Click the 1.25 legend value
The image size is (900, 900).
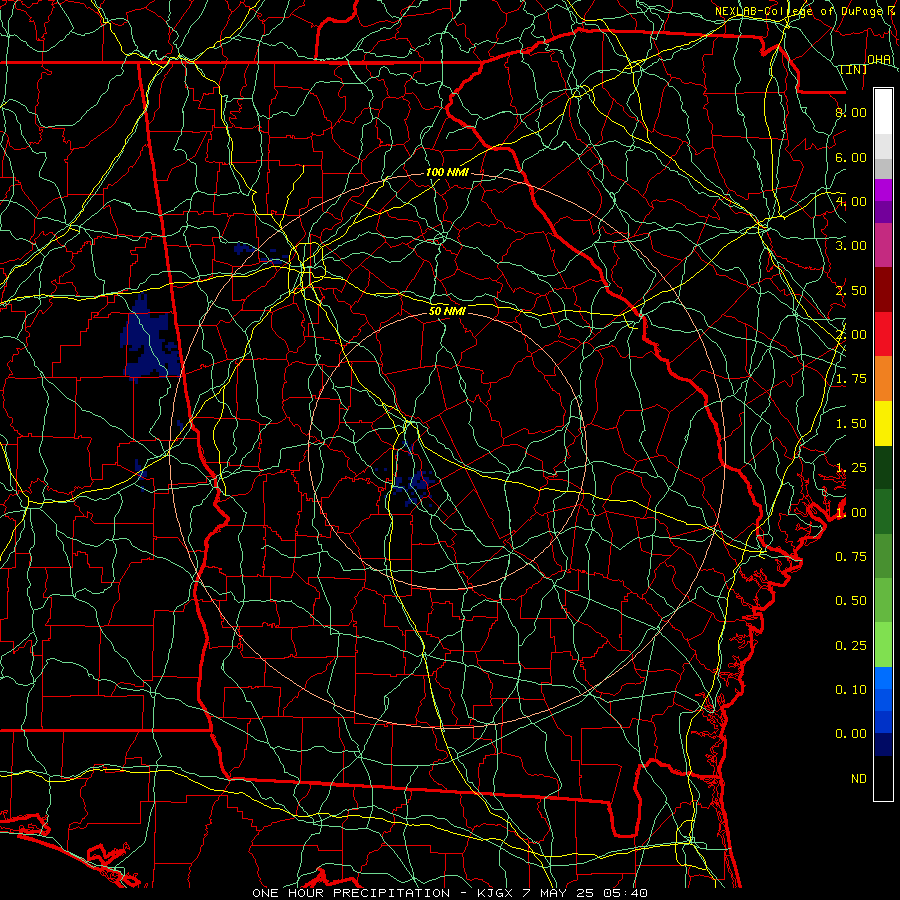pos(851,468)
